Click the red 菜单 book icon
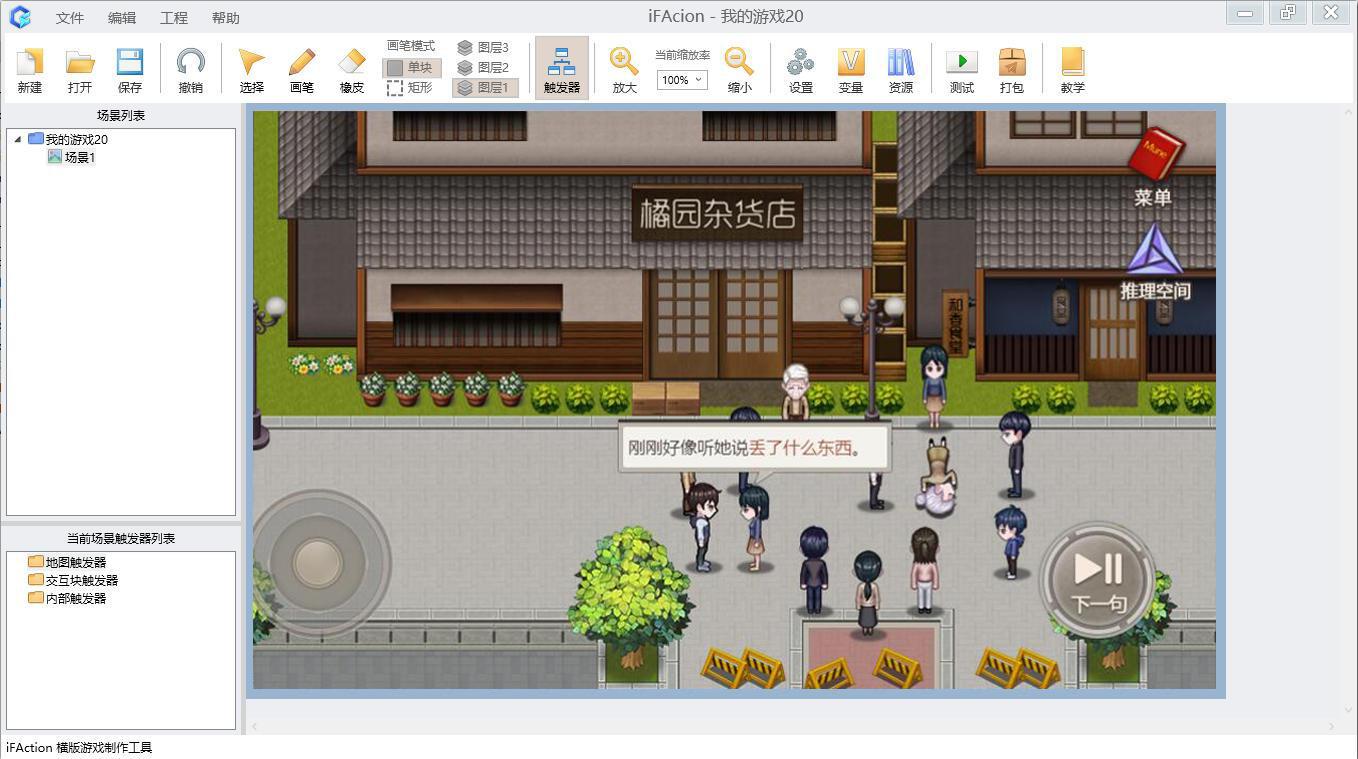This screenshot has width=1358, height=759. (x=1155, y=155)
